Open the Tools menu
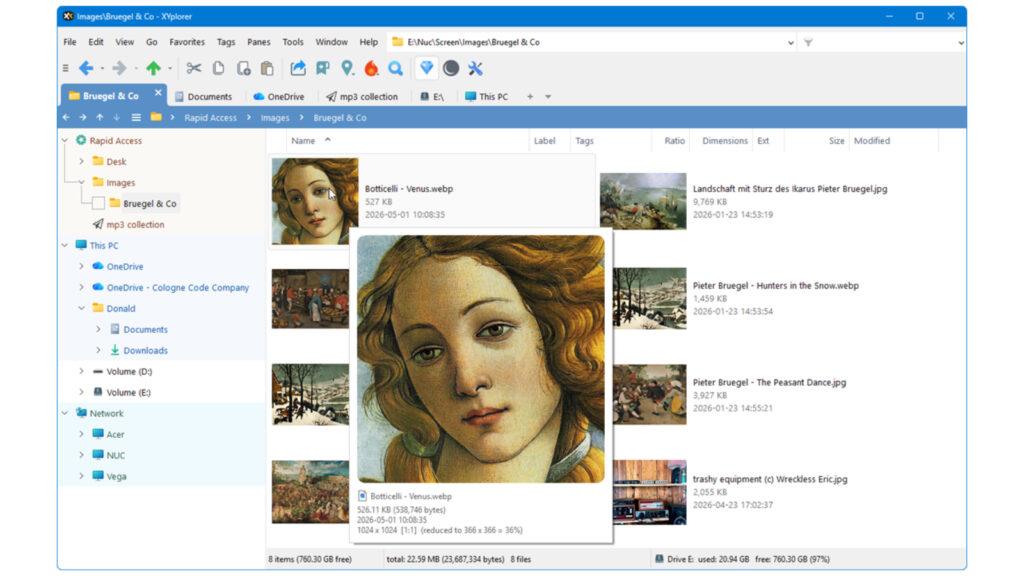This screenshot has width=1024, height=576. [293, 42]
